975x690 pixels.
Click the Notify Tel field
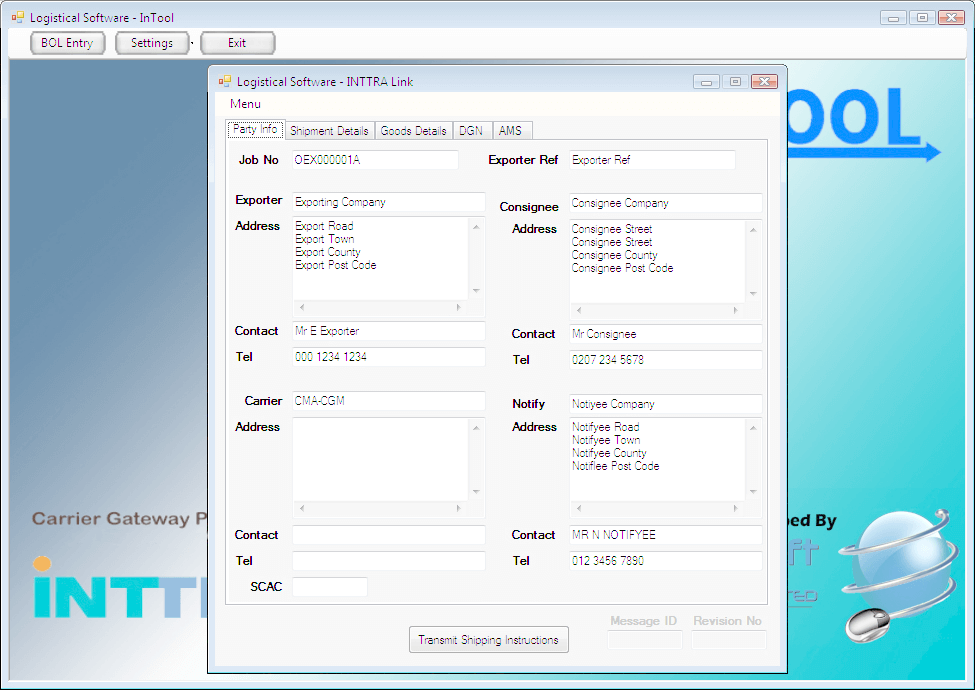tap(665, 561)
